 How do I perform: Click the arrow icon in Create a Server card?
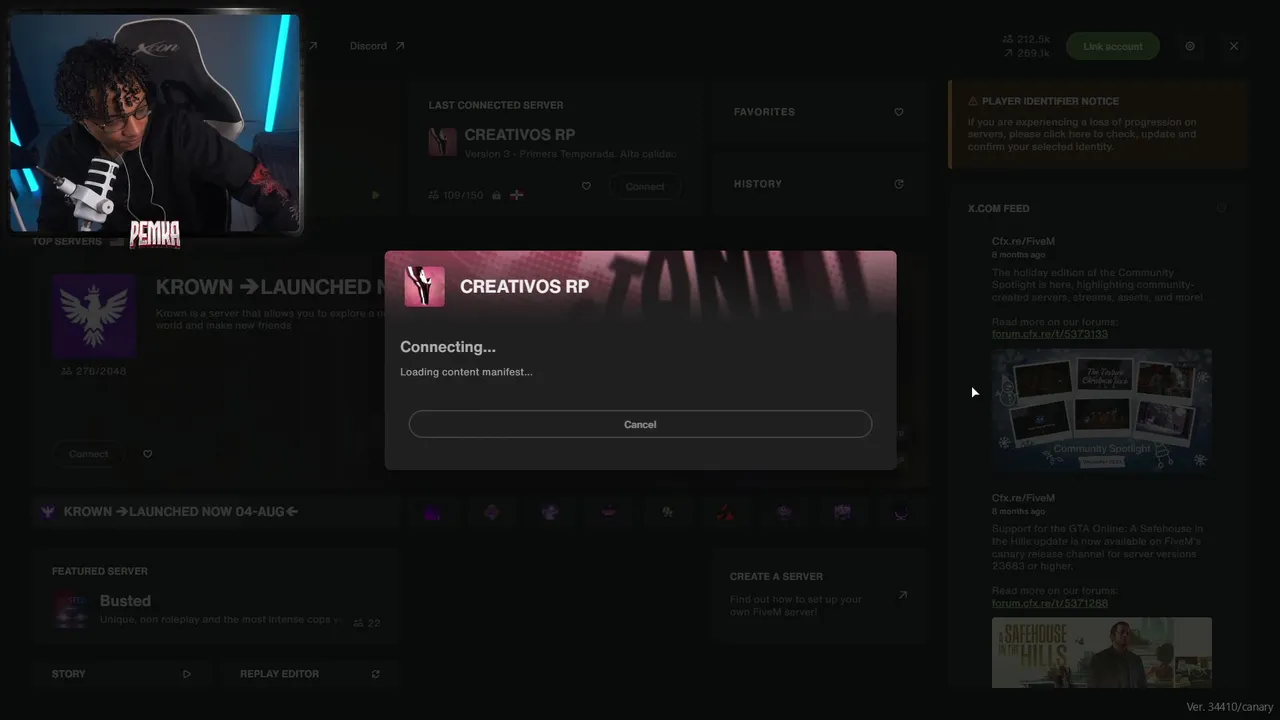[902, 595]
